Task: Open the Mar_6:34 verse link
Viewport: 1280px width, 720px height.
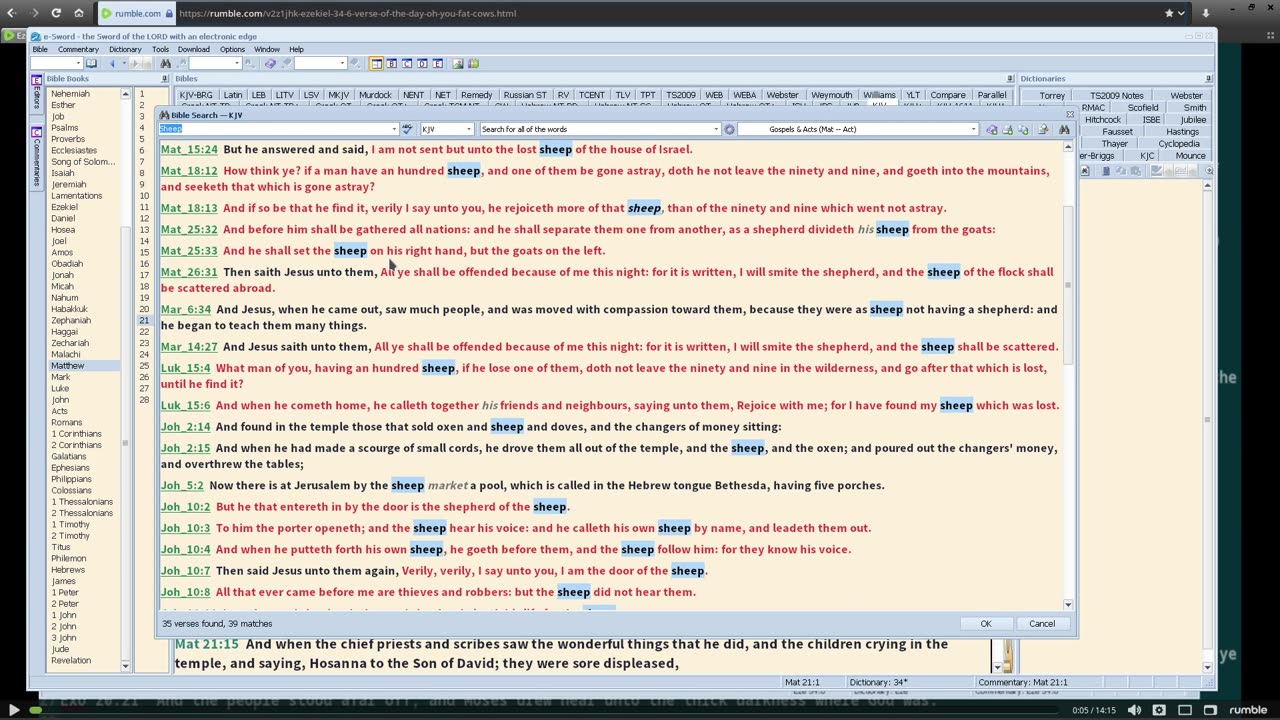Action: click(185, 309)
